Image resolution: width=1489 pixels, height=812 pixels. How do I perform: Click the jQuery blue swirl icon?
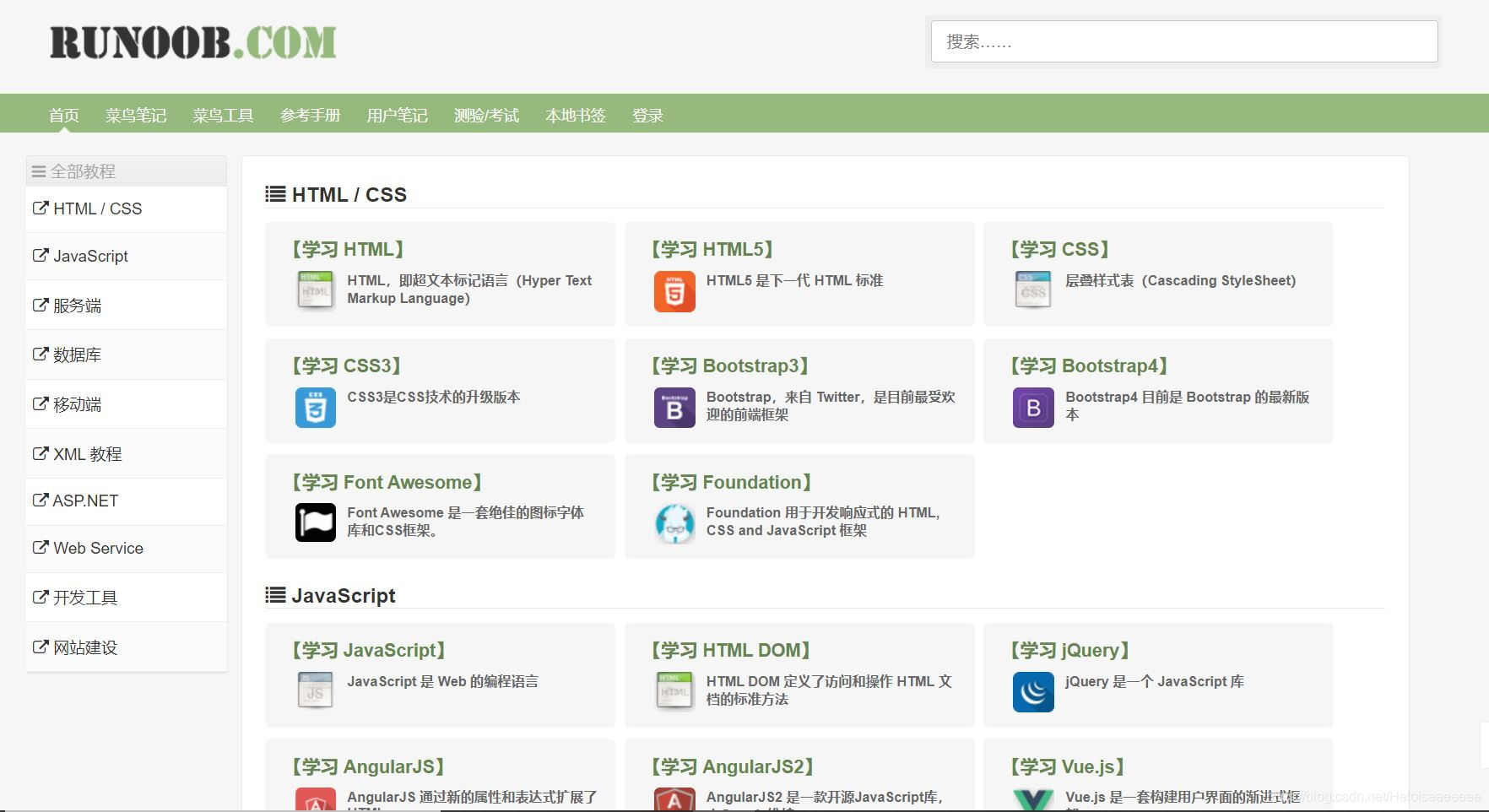pyautogui.click(x=1033, y=692)
